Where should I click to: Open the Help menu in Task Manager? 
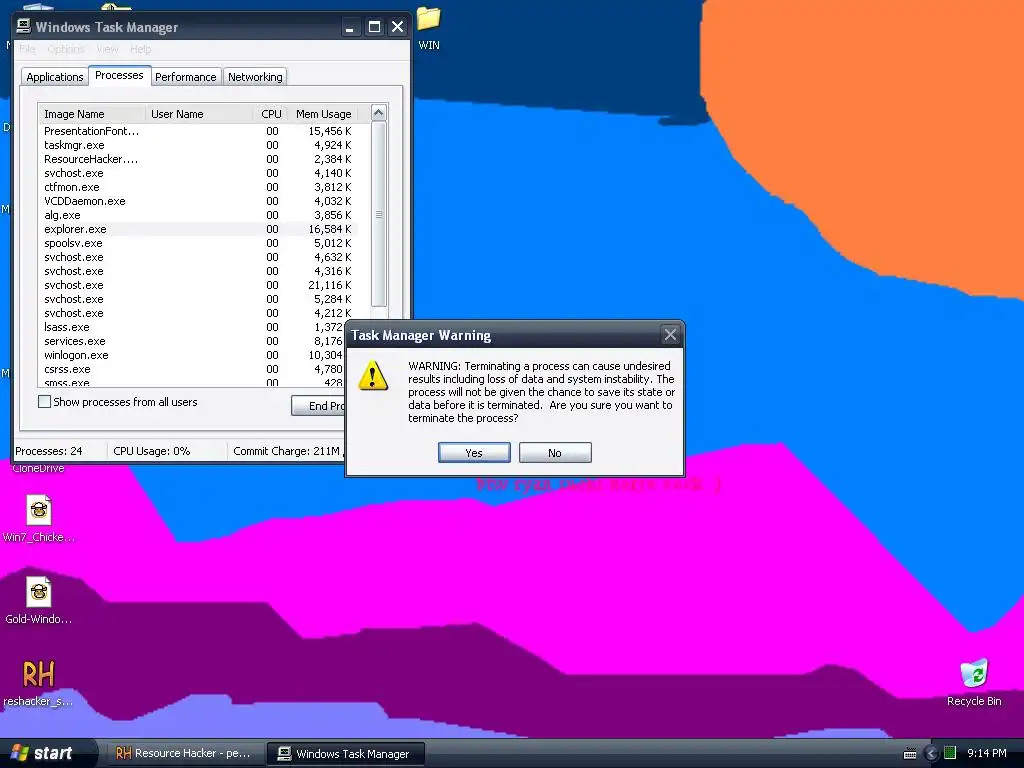[140, 49]
